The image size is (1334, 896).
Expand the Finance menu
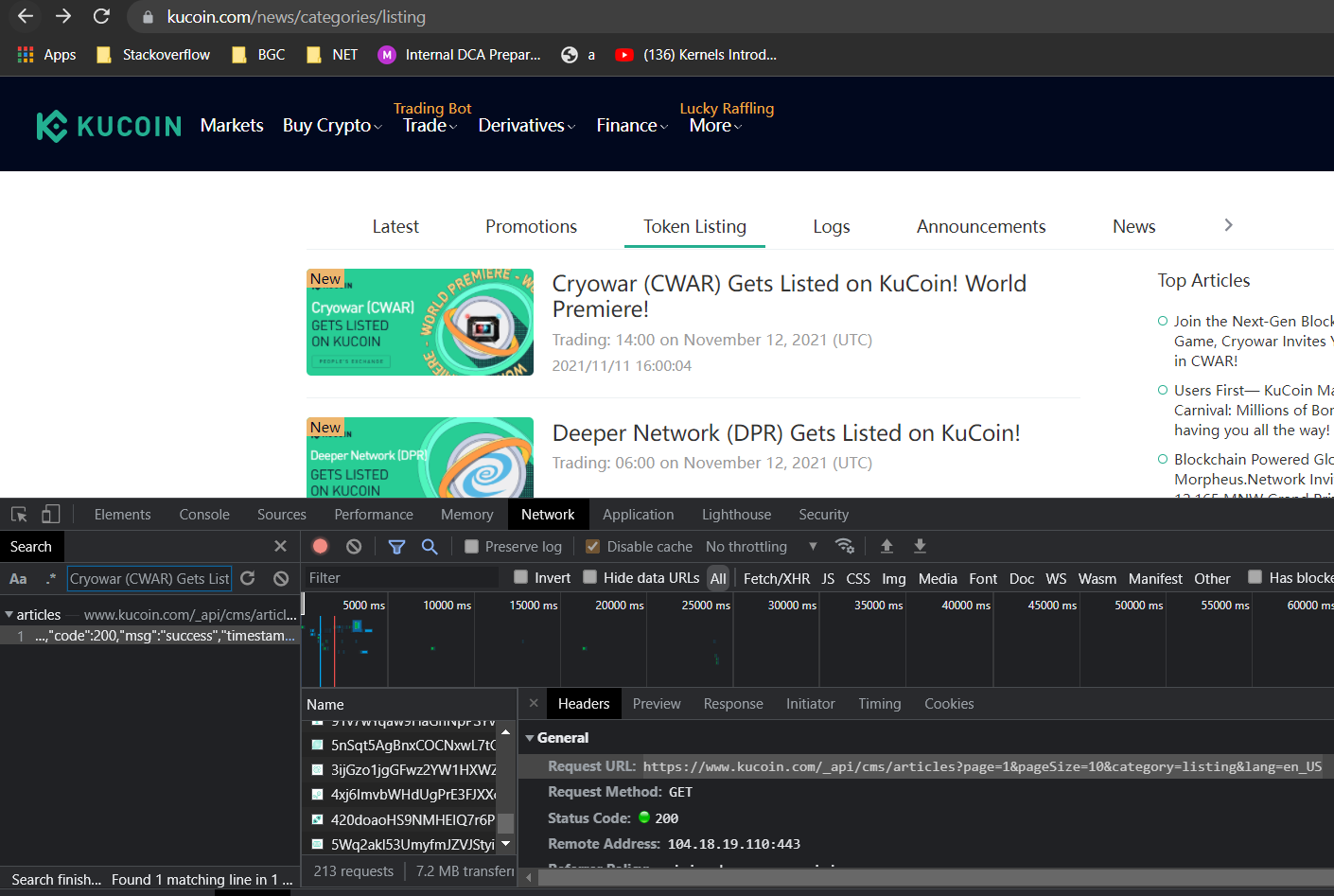(632, 125)
